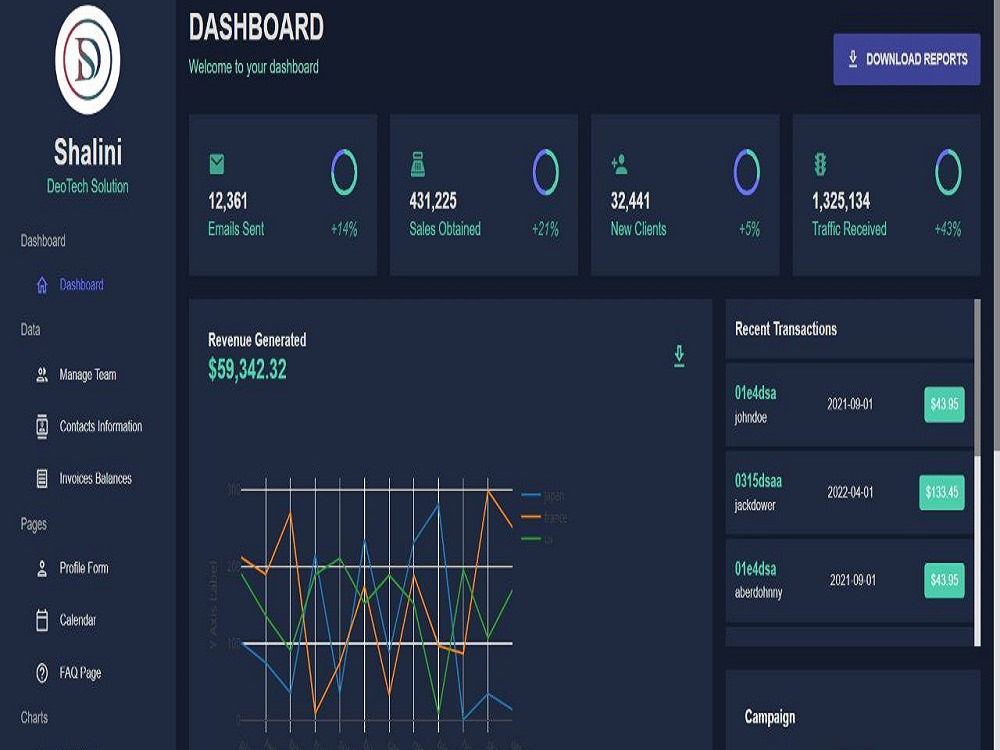Viewport: 1000px width, 750px height.
Task: Click the Contacts Information badge icon
Action: pyautogui.click(x=41, y=426)
